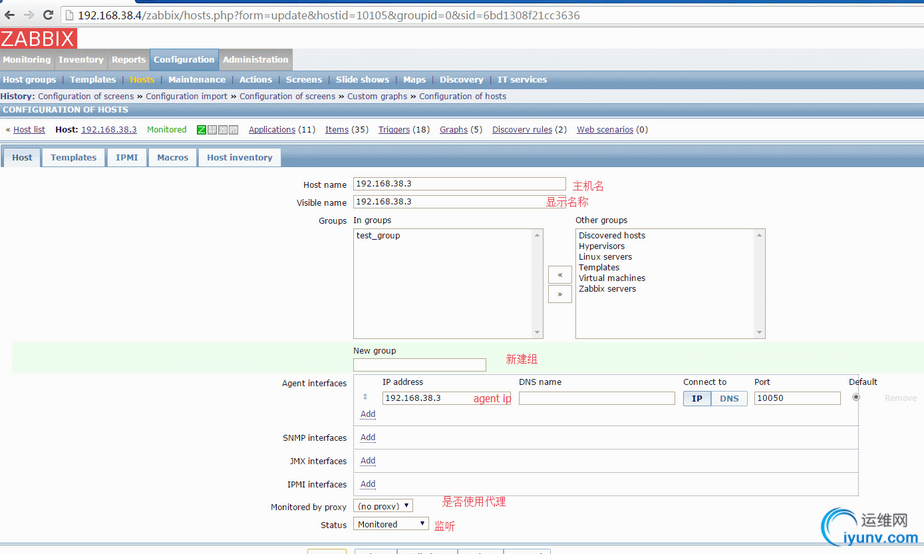
Task: Click the Port field
Action: (x=797, y=398)
